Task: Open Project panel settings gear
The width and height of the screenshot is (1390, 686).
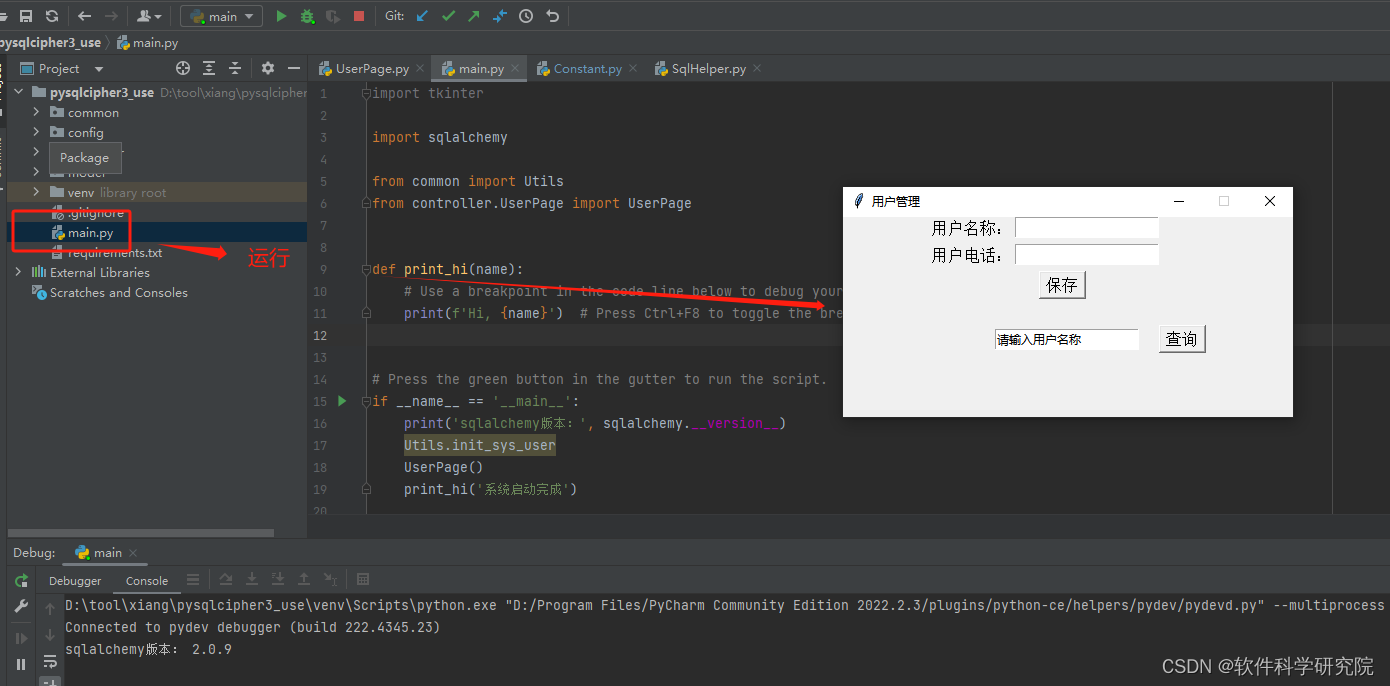Action: click(267, 68)
